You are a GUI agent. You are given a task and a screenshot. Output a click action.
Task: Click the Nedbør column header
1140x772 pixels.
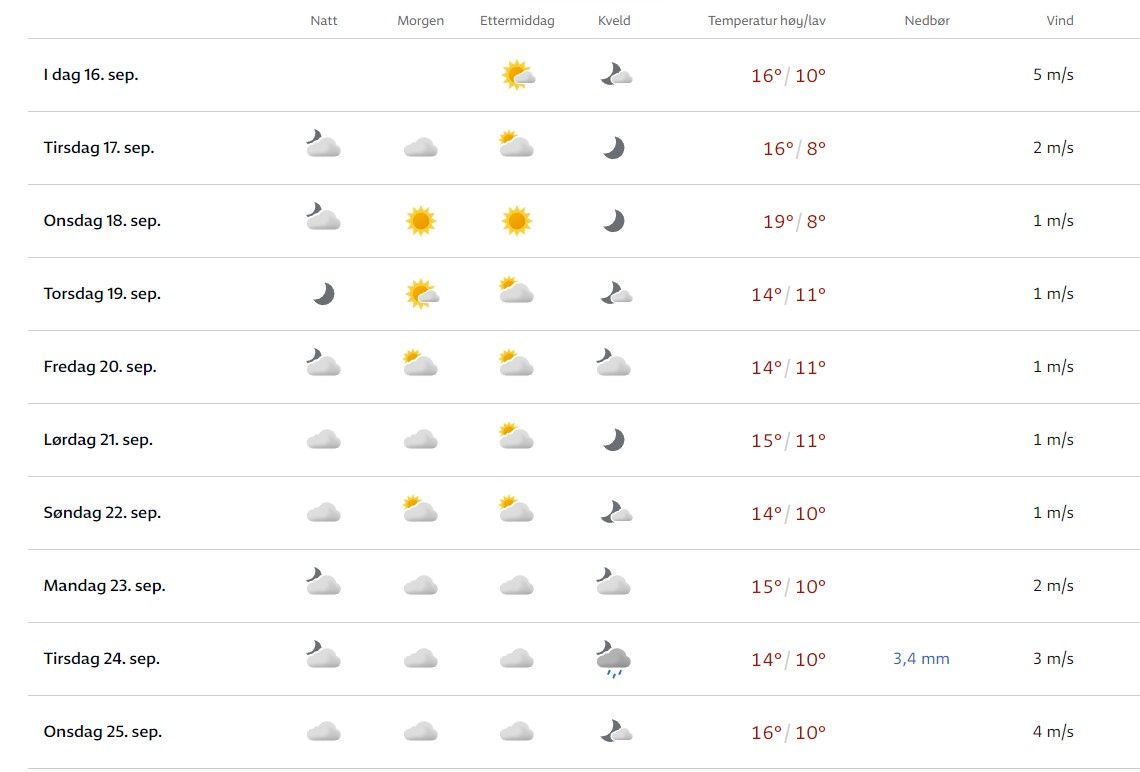click(x=927, y=21)
